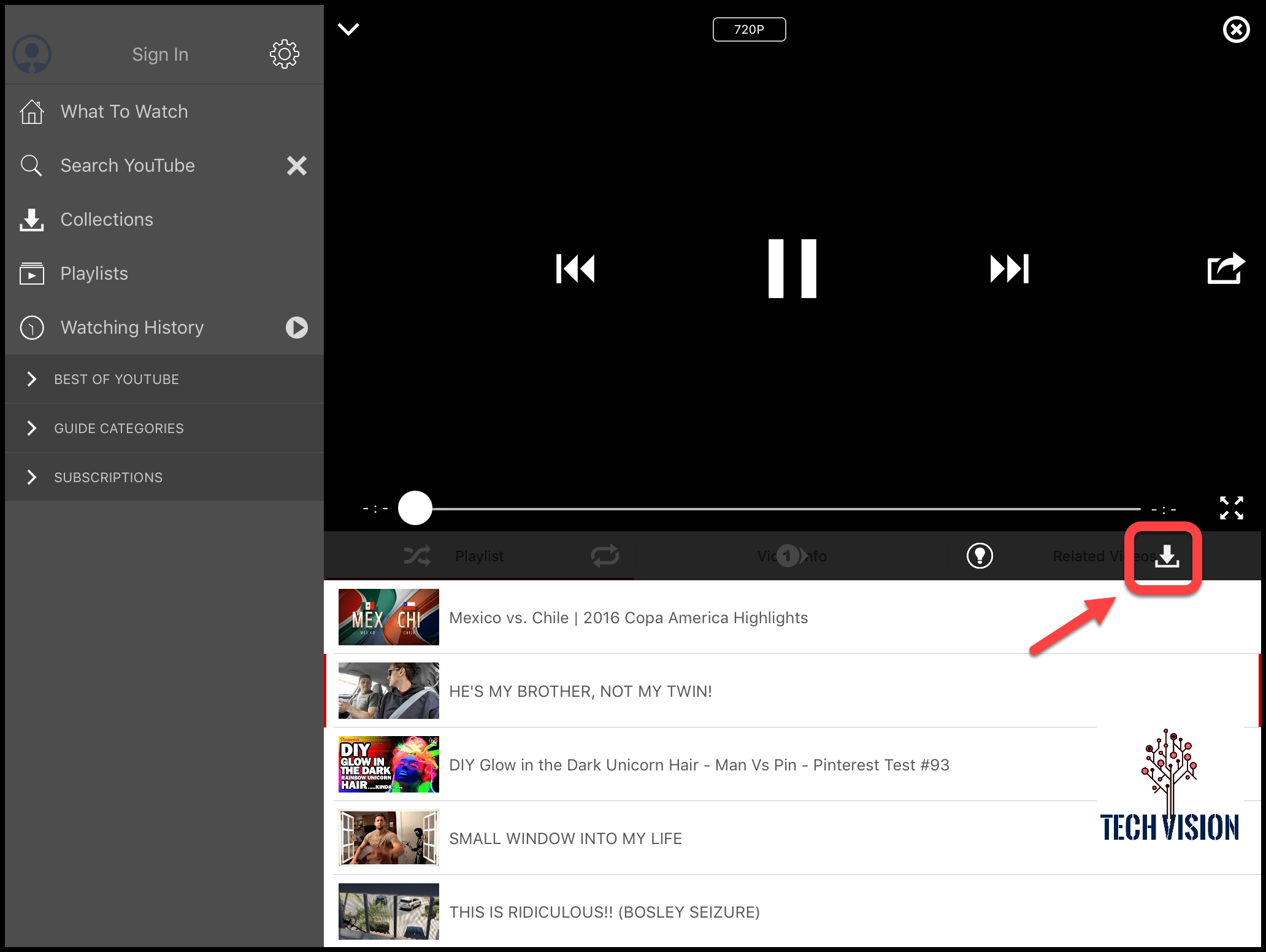The height and width of the screenshot is (952, 1266).
Task: Enter fullscreen with the expand arrows icon
Action: click(1231, 508)
